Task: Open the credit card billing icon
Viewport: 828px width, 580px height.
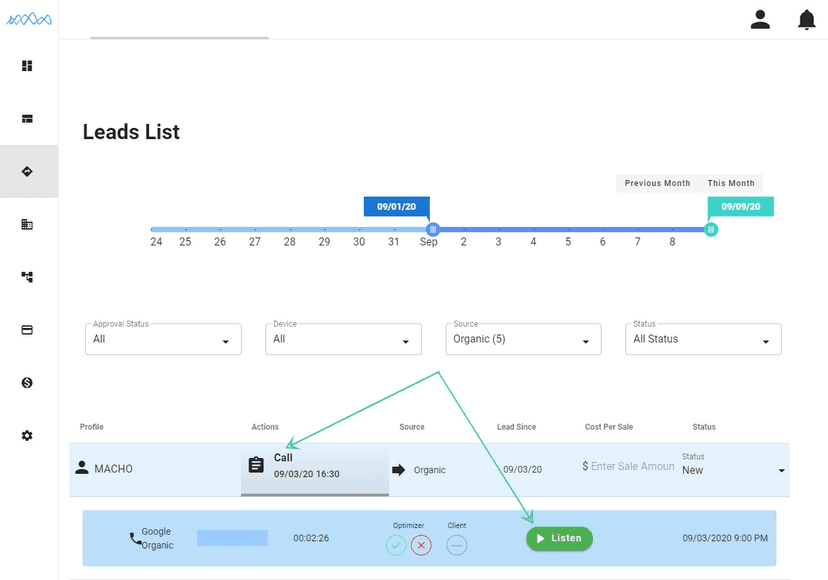Action: (27, 330)
